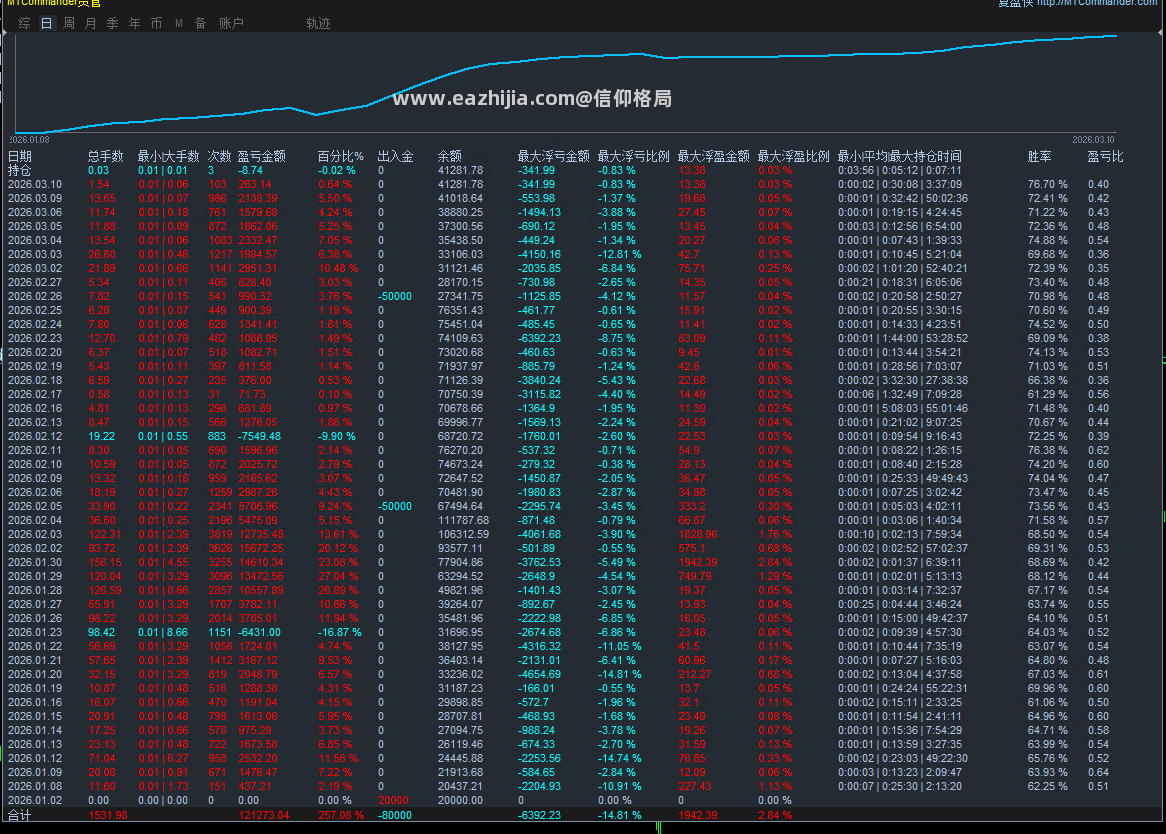
Task: Click the right panel collapse arrow
Action: click(x=1162, y=32)
